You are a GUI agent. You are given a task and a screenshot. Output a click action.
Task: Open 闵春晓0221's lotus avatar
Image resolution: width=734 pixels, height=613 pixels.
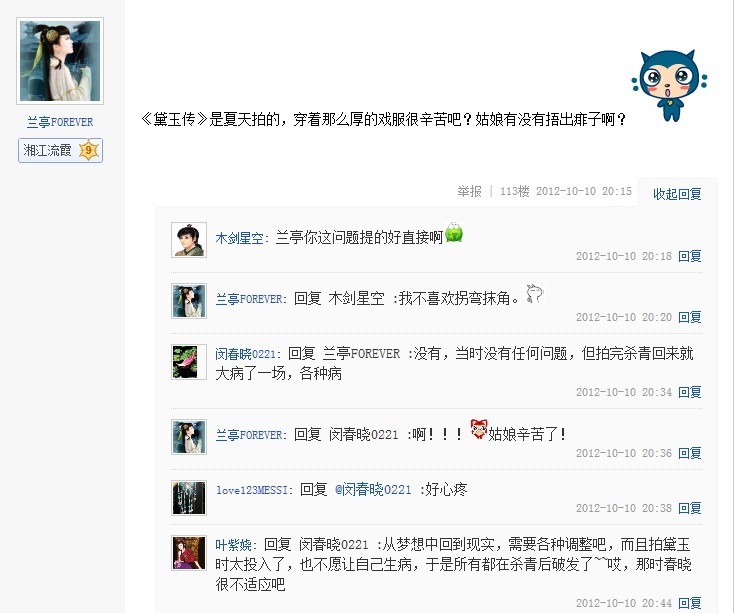point(189,362)
